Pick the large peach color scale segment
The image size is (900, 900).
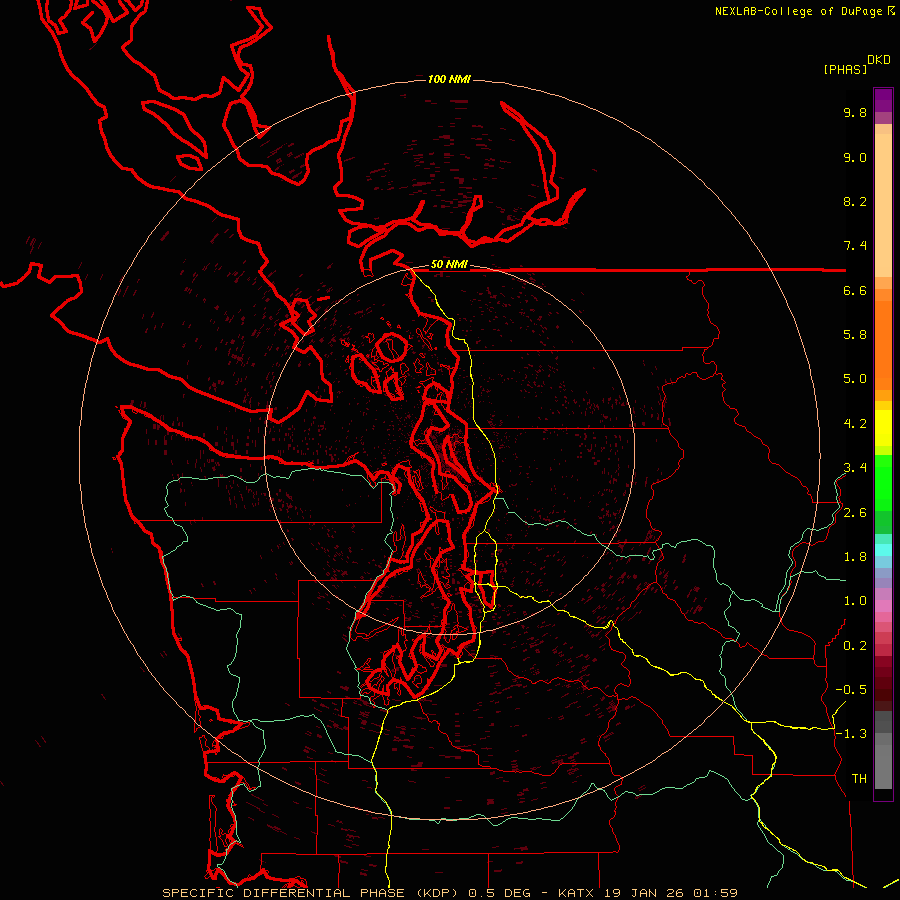pyautogui.click(x=883, y=205)
